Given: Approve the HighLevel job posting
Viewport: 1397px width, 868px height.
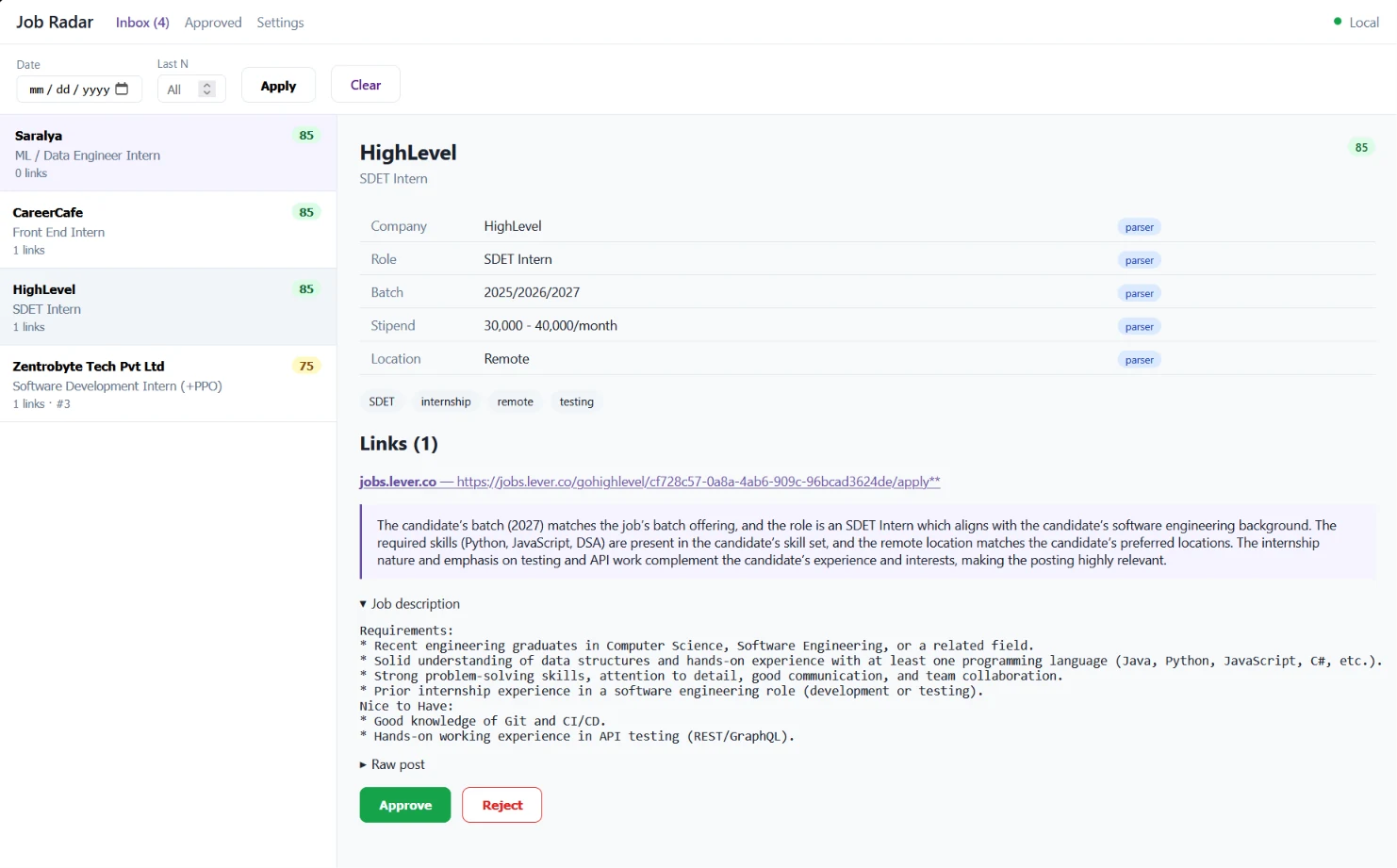Looking at the screenshot, I should click(x=405, y=805).
